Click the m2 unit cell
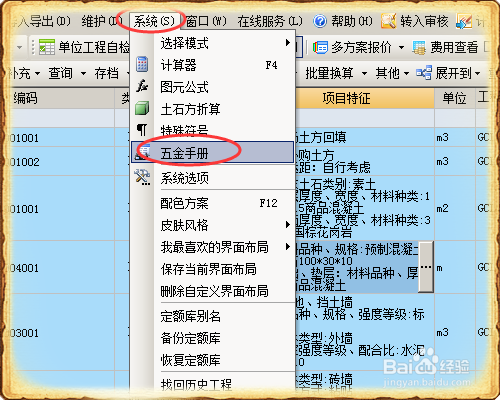Screen dimensions: 500x400 (x=455, y=208)
